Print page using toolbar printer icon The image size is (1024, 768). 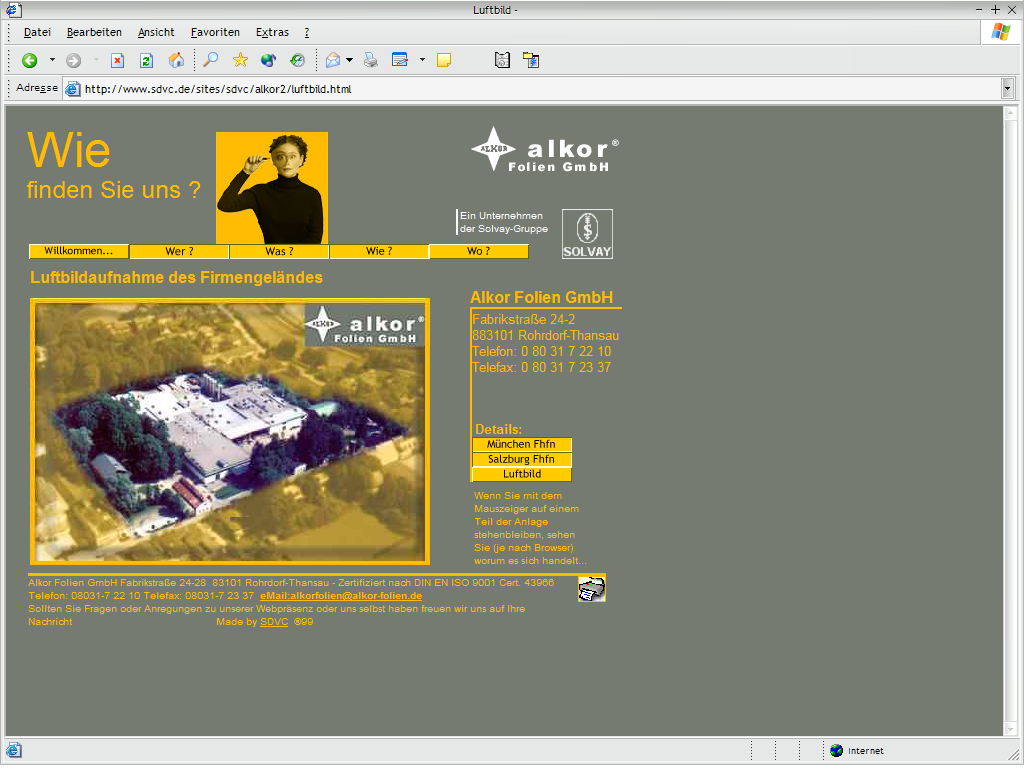click(x=371, y=61)
